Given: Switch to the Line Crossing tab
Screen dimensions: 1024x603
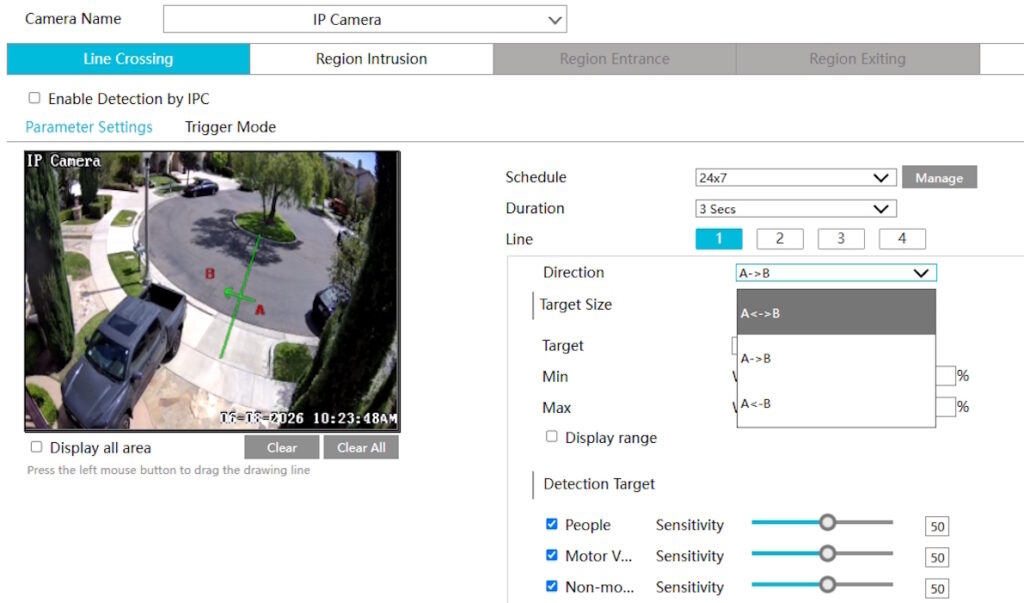Looking at the screenshot, I should tap(128, 59).
